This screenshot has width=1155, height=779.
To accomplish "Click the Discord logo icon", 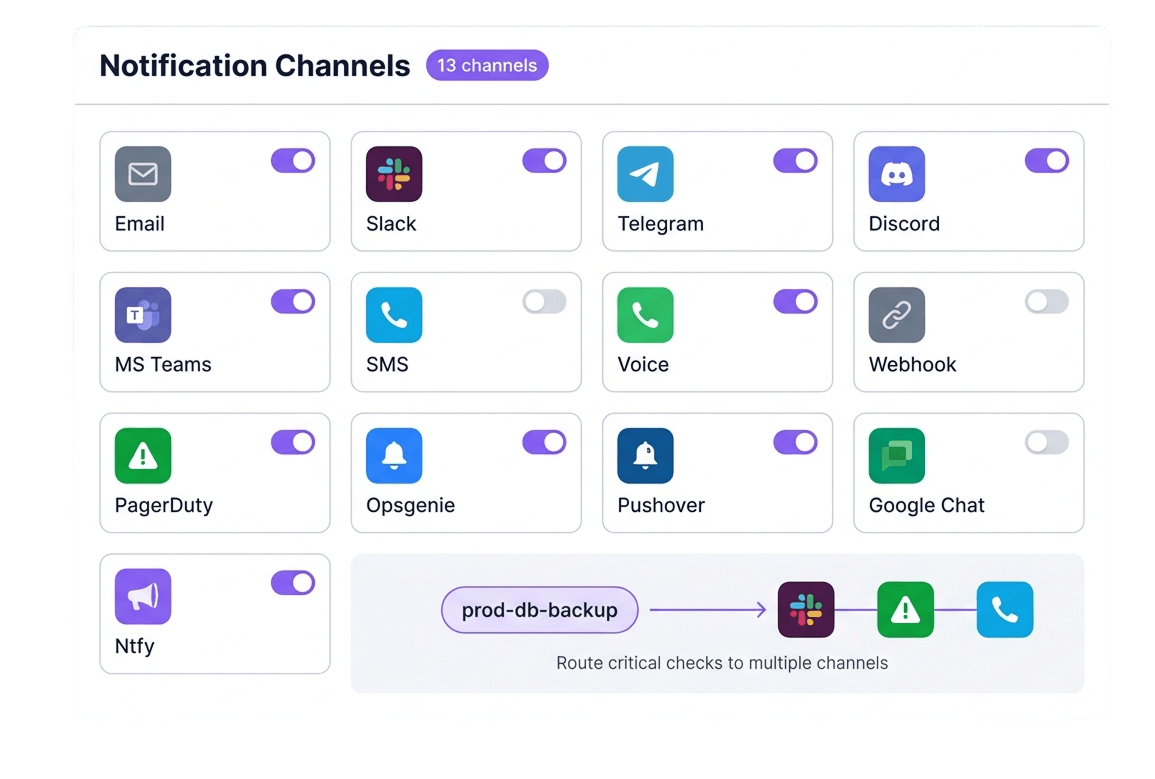I will pos(896,174).
